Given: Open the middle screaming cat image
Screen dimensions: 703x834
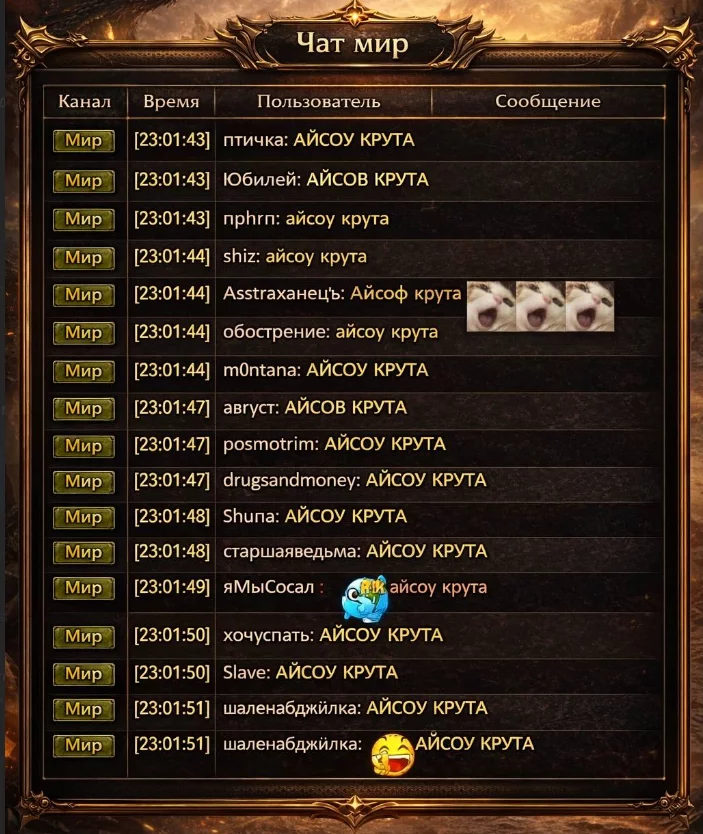Looking at the screenshot, I should pos(540,307).
